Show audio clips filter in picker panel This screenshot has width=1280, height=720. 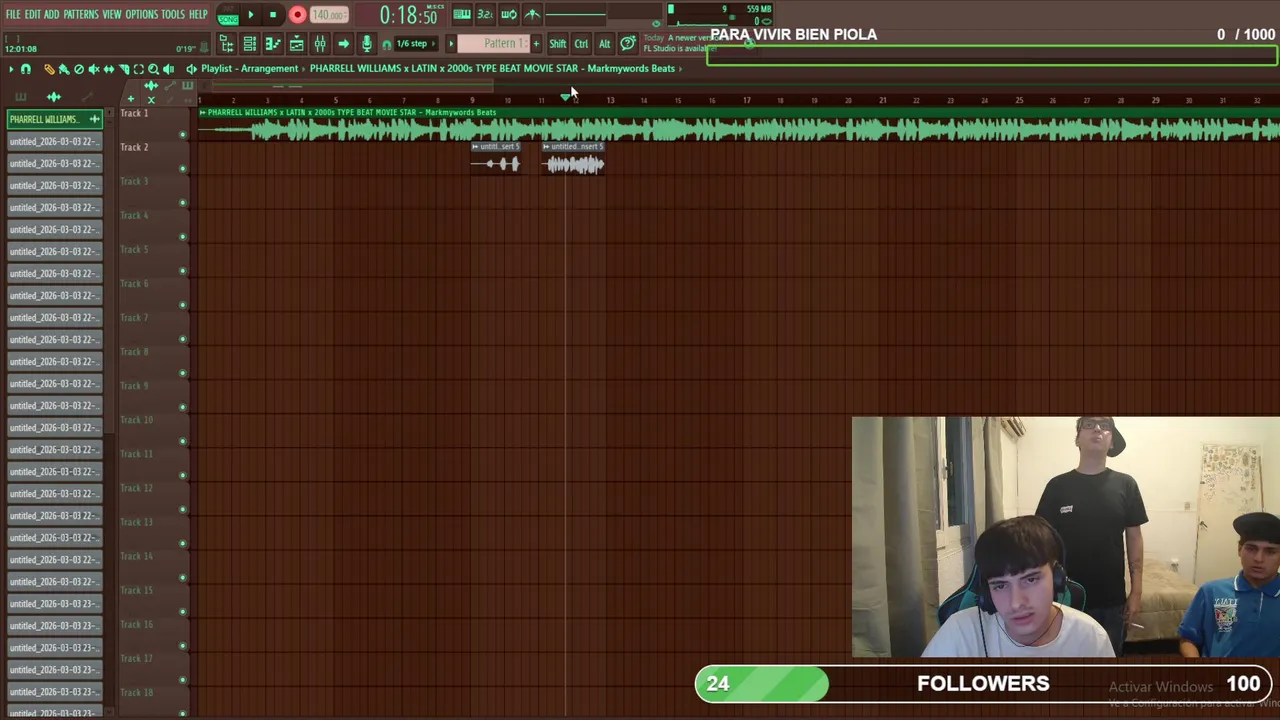tap(54, 97)
